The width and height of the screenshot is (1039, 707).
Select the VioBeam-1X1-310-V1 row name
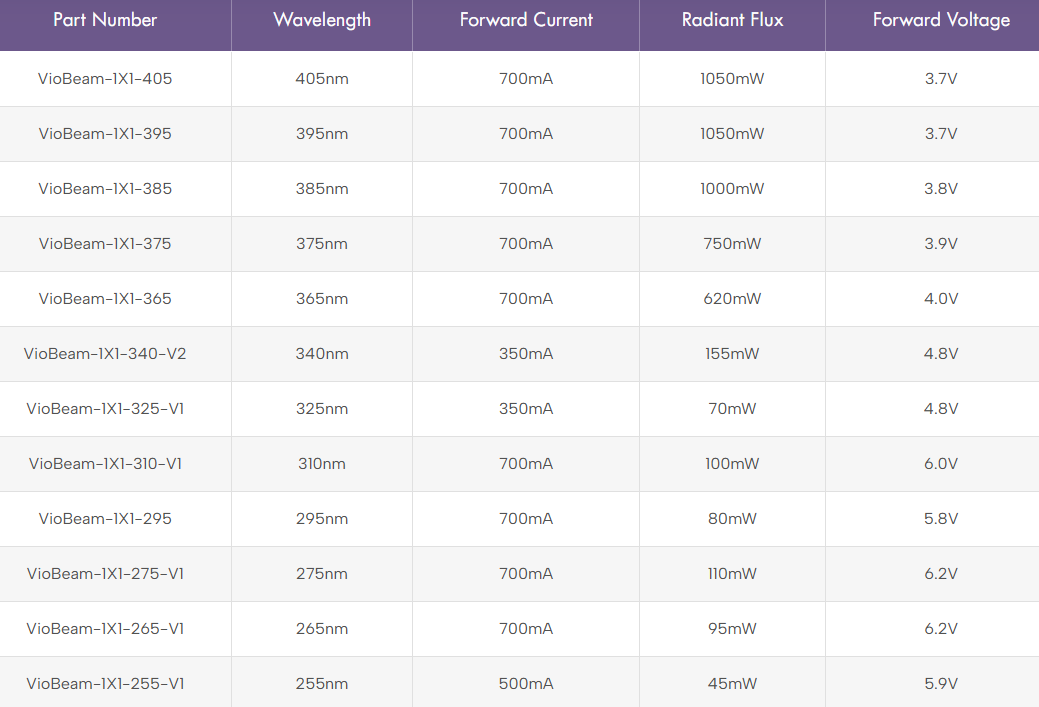pos(105,464)
